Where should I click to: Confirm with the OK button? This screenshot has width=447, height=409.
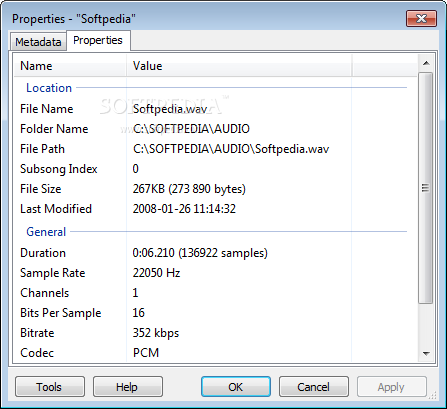click(236, 387)
